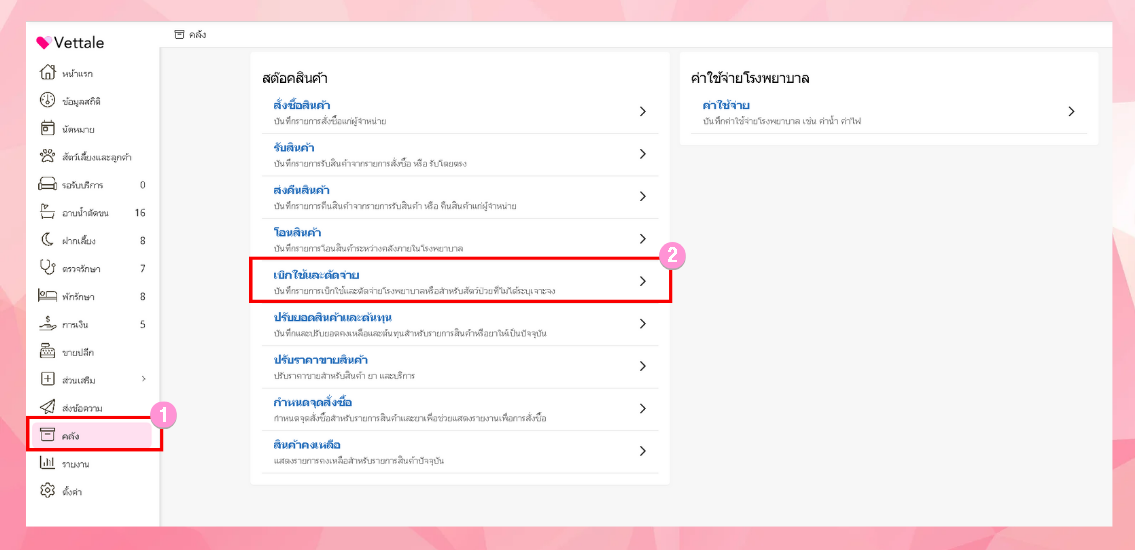Click the appointments (นัดหมาย) calendar icon

click(46, 129)
